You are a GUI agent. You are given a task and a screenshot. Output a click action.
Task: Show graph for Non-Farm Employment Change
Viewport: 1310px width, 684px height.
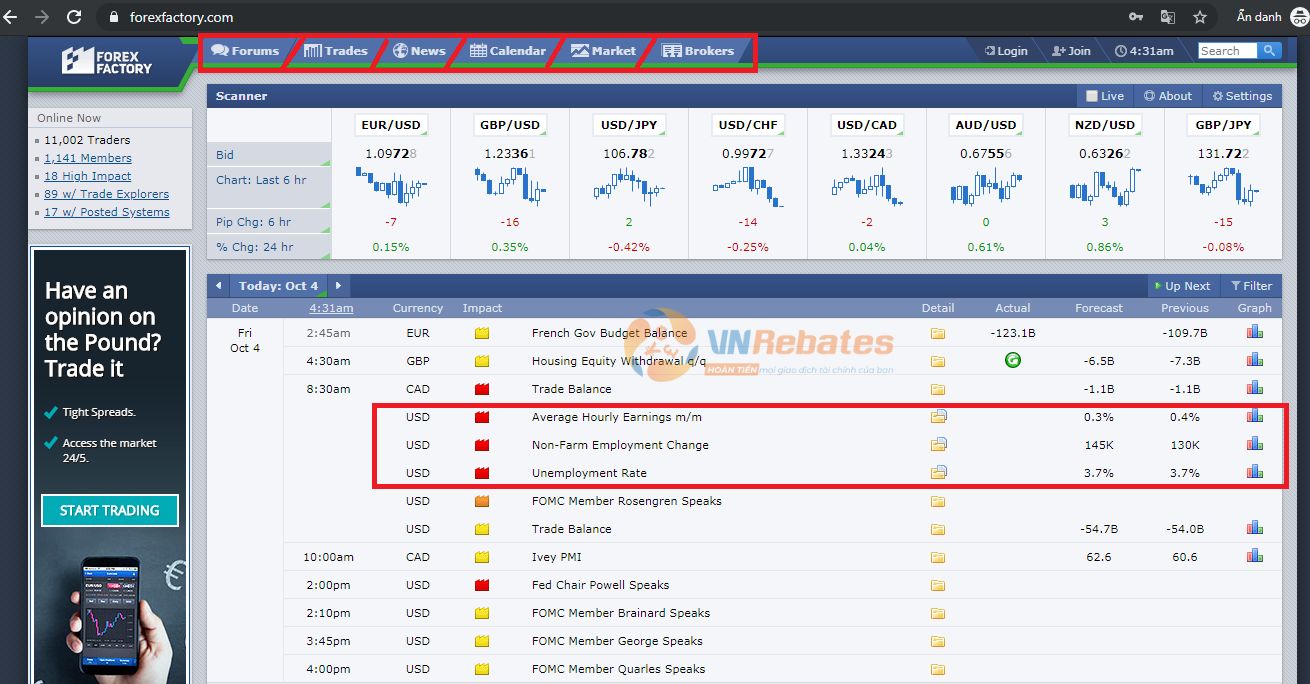pos(1254,444)
